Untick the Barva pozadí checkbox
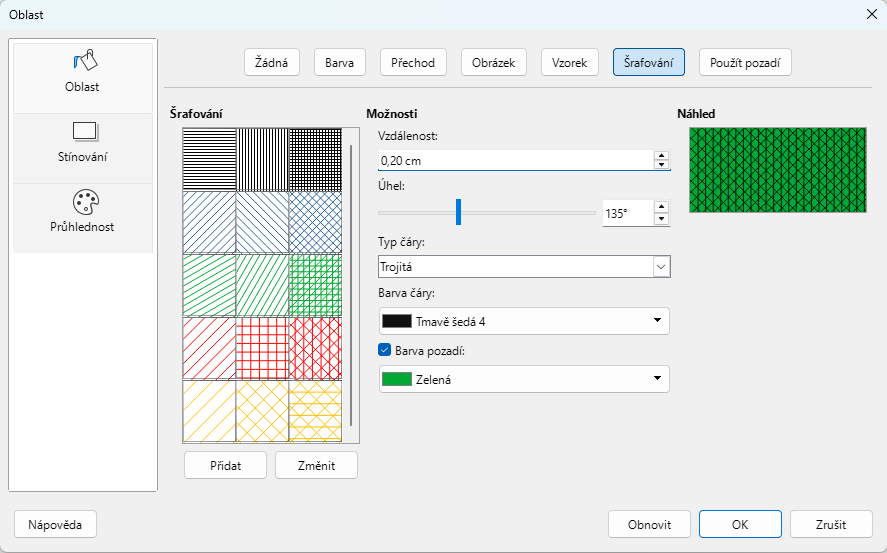 pos(385,350)
